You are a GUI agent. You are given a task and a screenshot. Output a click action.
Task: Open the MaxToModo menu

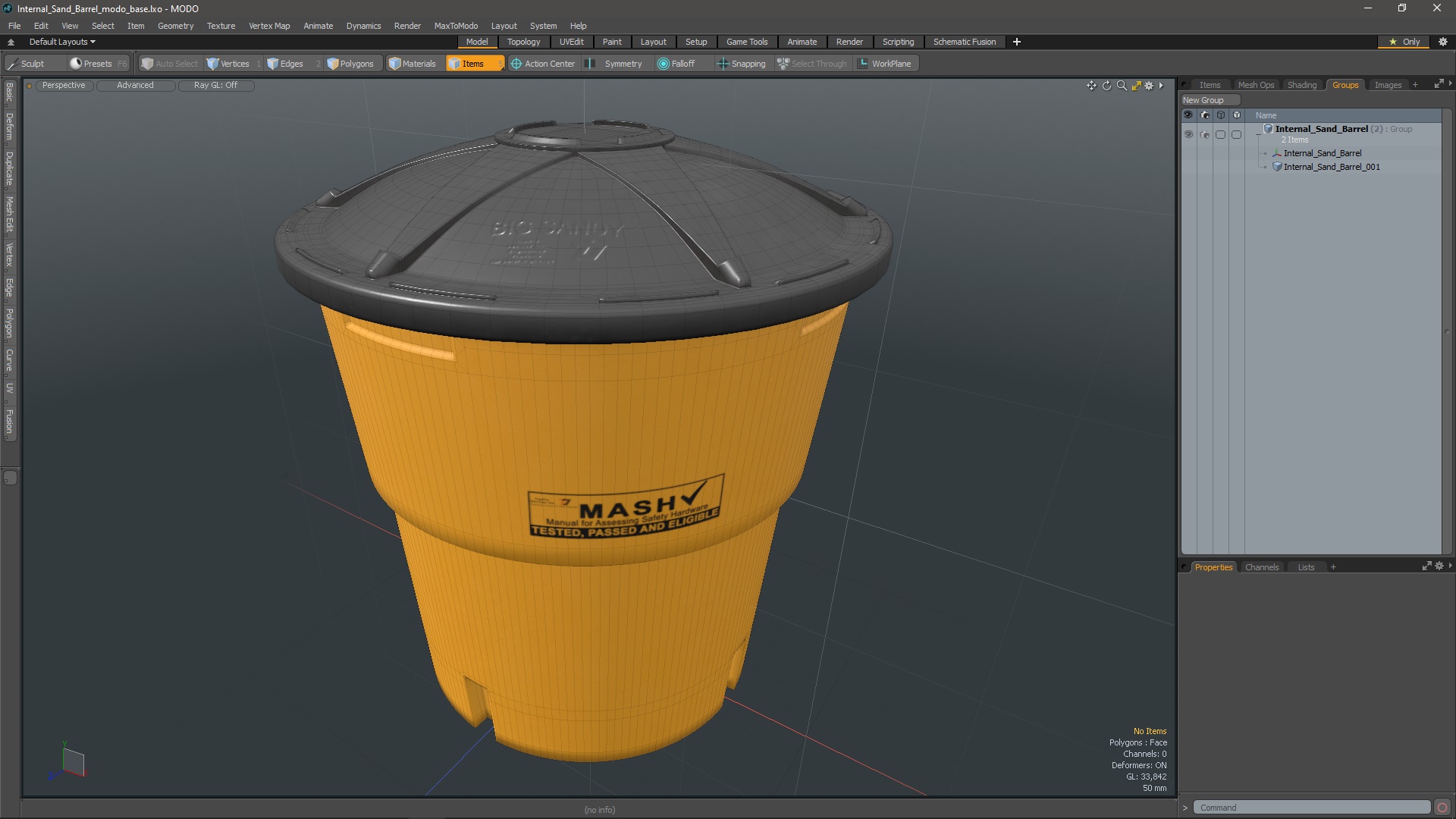click(456, 26)
